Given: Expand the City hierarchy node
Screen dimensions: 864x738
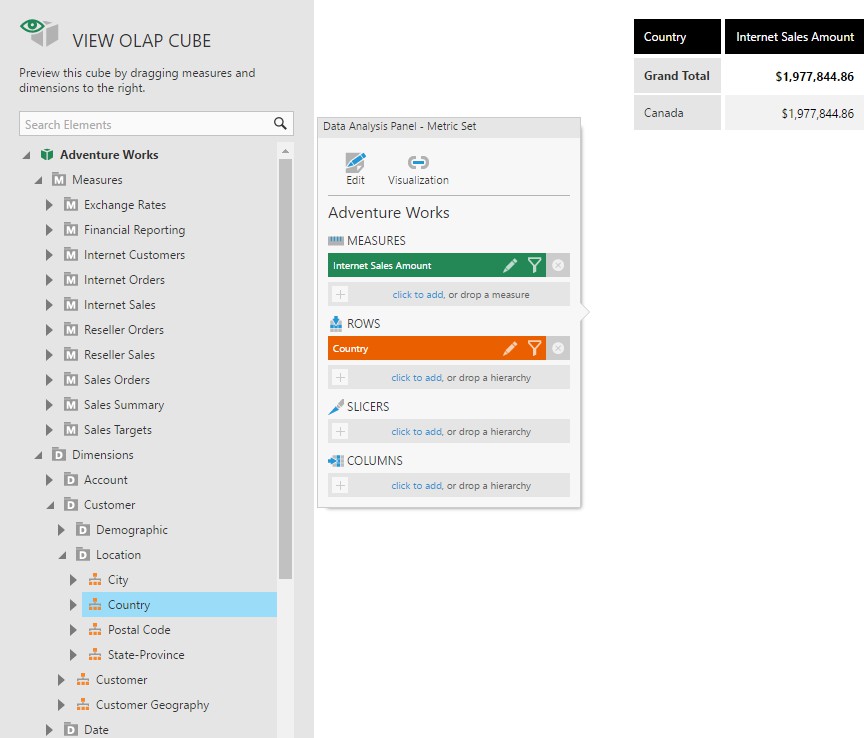Looking at the screenshot, I should click(73, 580).
